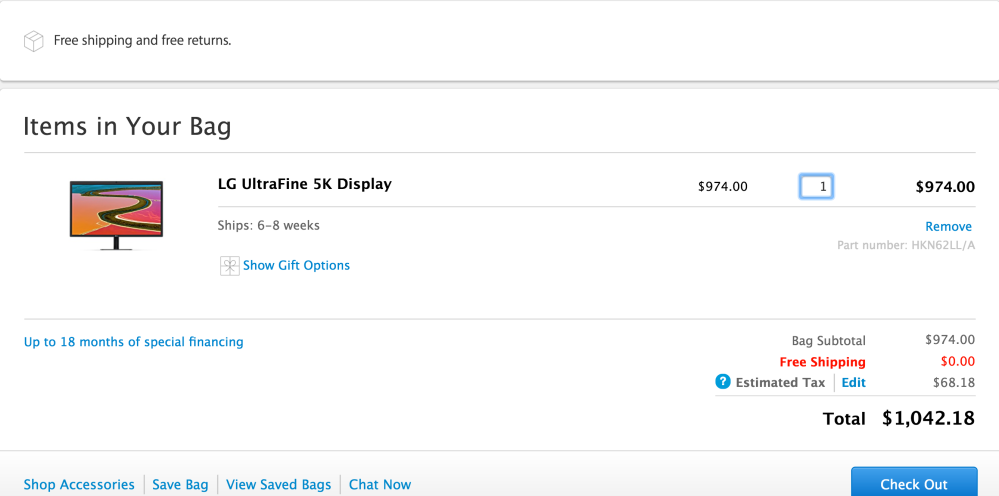The width and height of the screenshot is (999, 496).
Task: Click the Ships: 6–8 weeks text
Action: click(268, 226)
